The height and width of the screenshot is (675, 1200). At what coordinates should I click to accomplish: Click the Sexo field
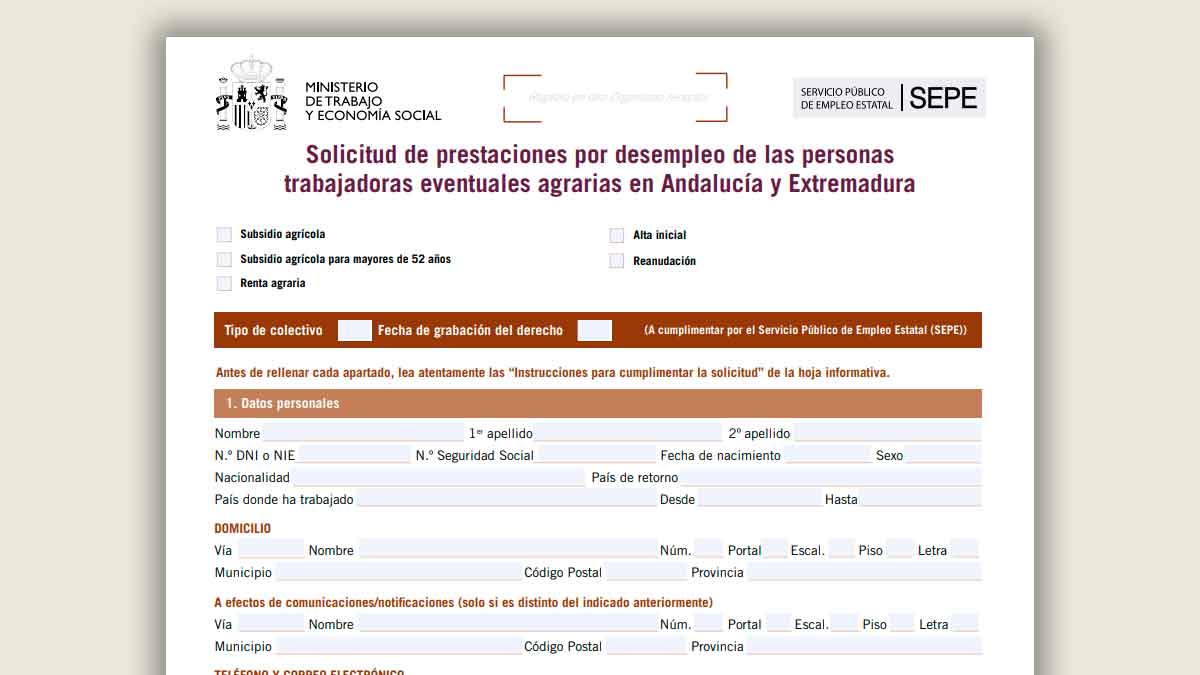click(x=943, y=455)
